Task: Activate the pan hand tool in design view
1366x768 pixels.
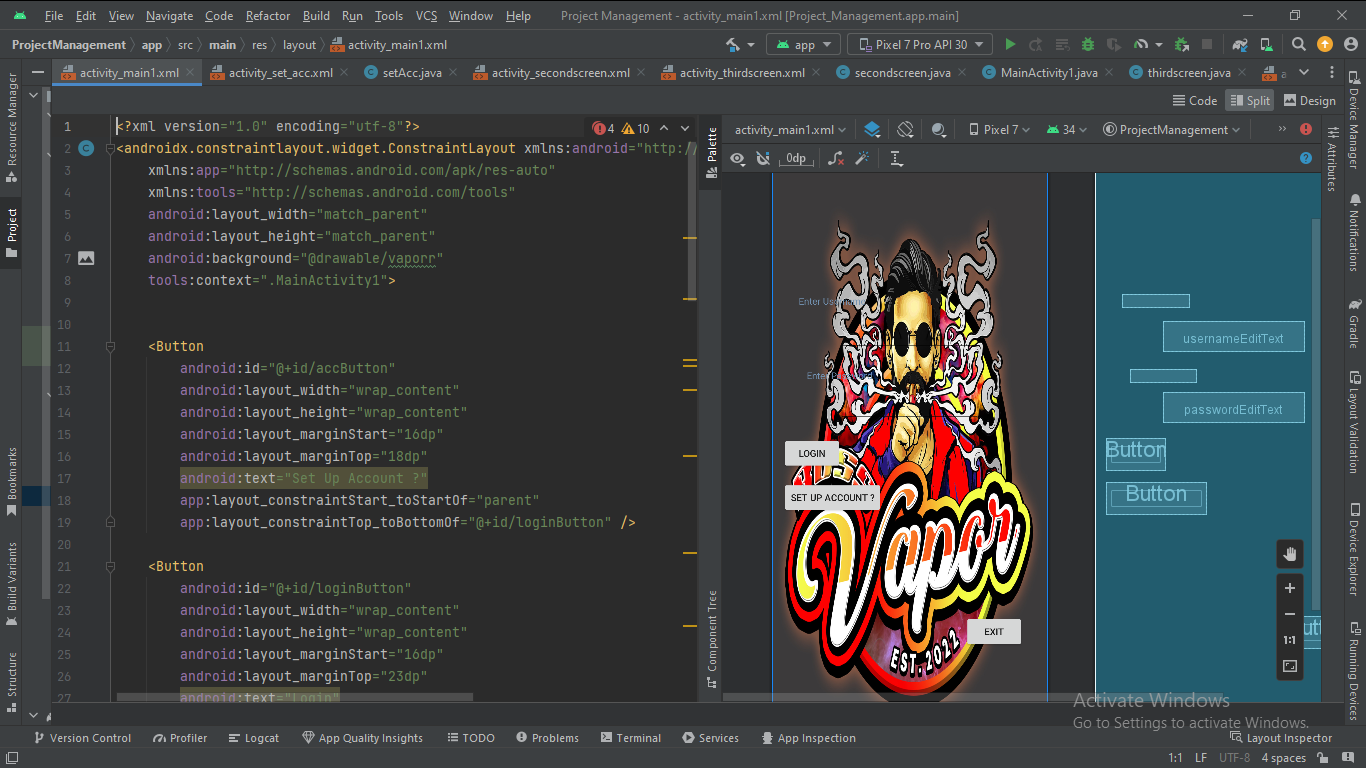Action: (x=1290, y=554)
